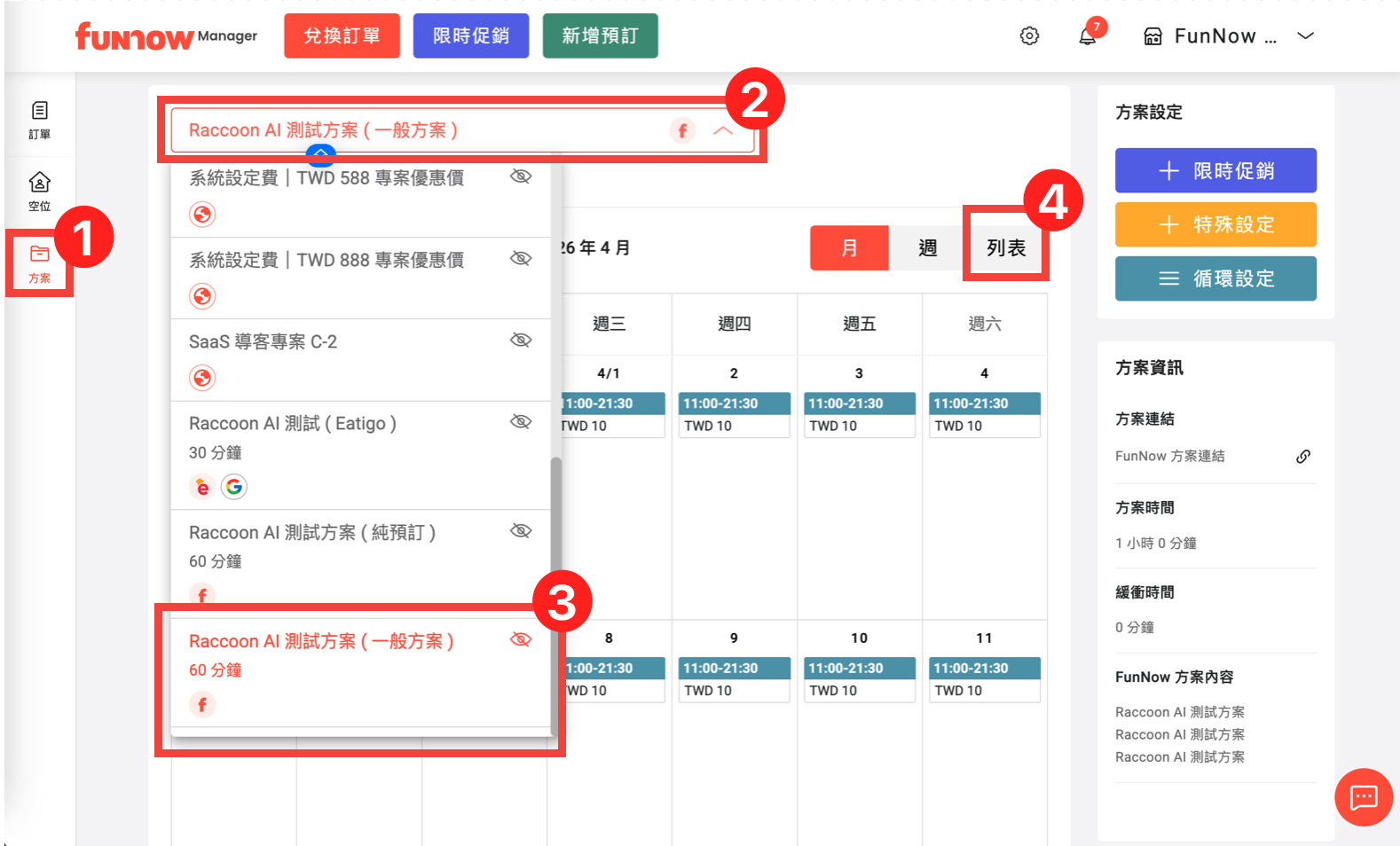Viewport: 1400px width, 846px height.
Task: Switch to the 列表 list view tab
Action: [x=1006, y=248]
